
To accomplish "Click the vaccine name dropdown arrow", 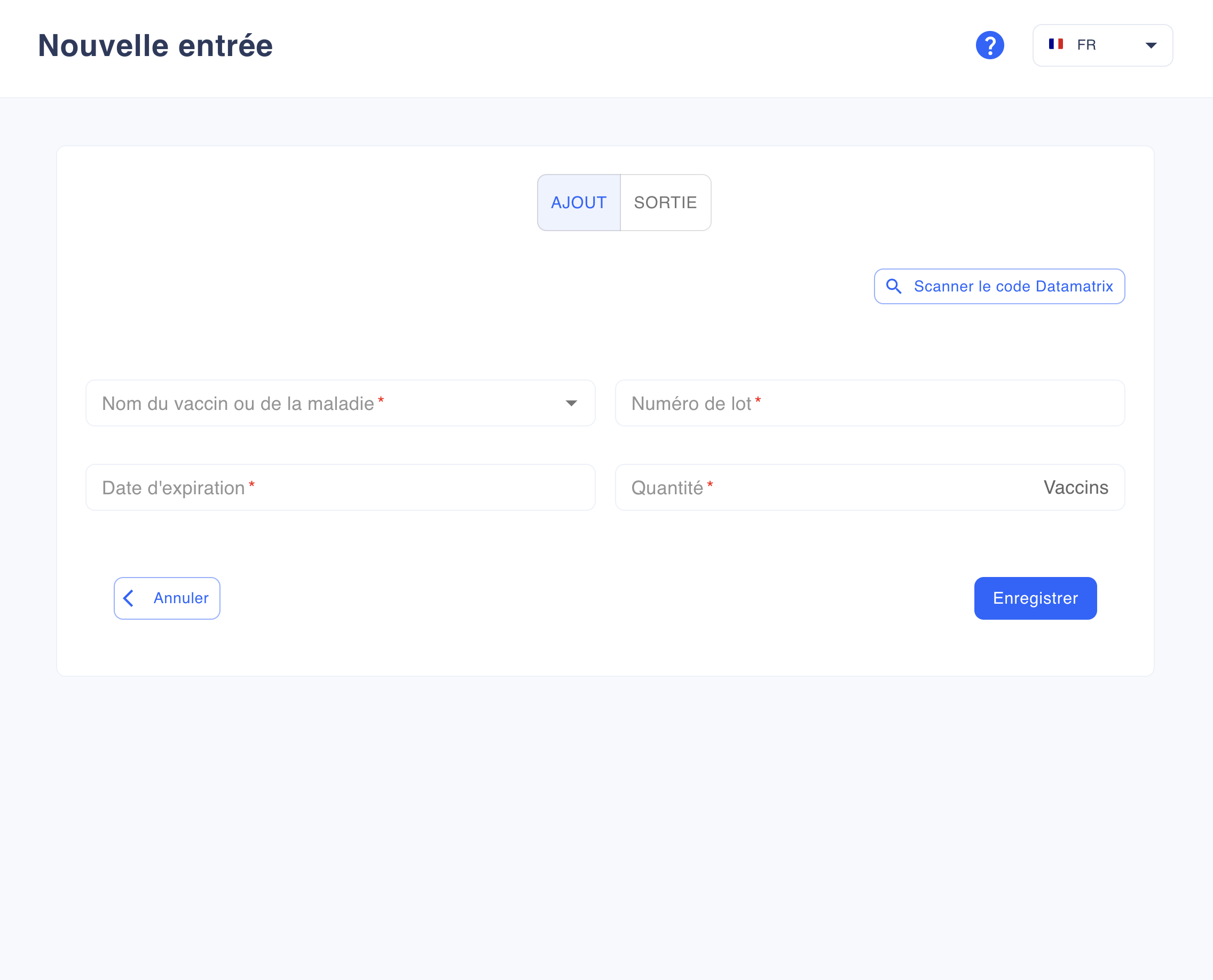I will coord(571,403).
